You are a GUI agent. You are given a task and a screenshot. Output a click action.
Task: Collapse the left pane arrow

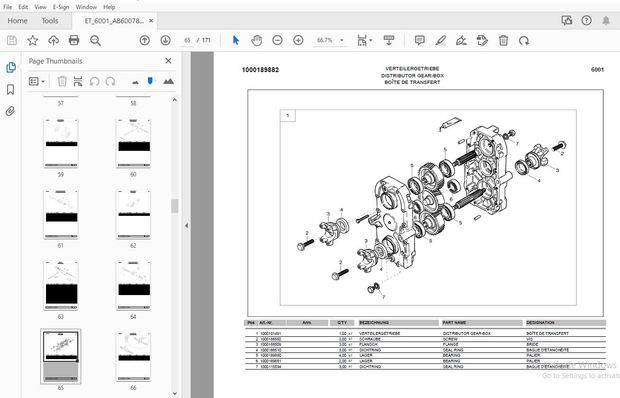pyautogui.click(x=187, y=226)
